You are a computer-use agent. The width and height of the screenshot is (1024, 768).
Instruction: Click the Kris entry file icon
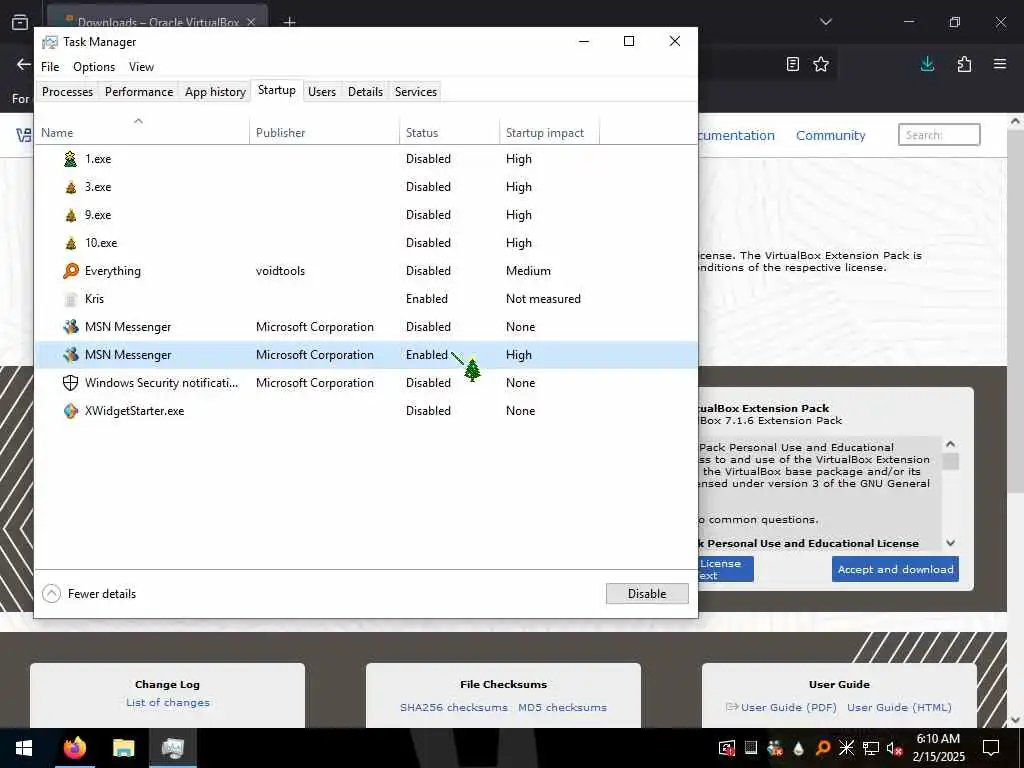(71, 299)
